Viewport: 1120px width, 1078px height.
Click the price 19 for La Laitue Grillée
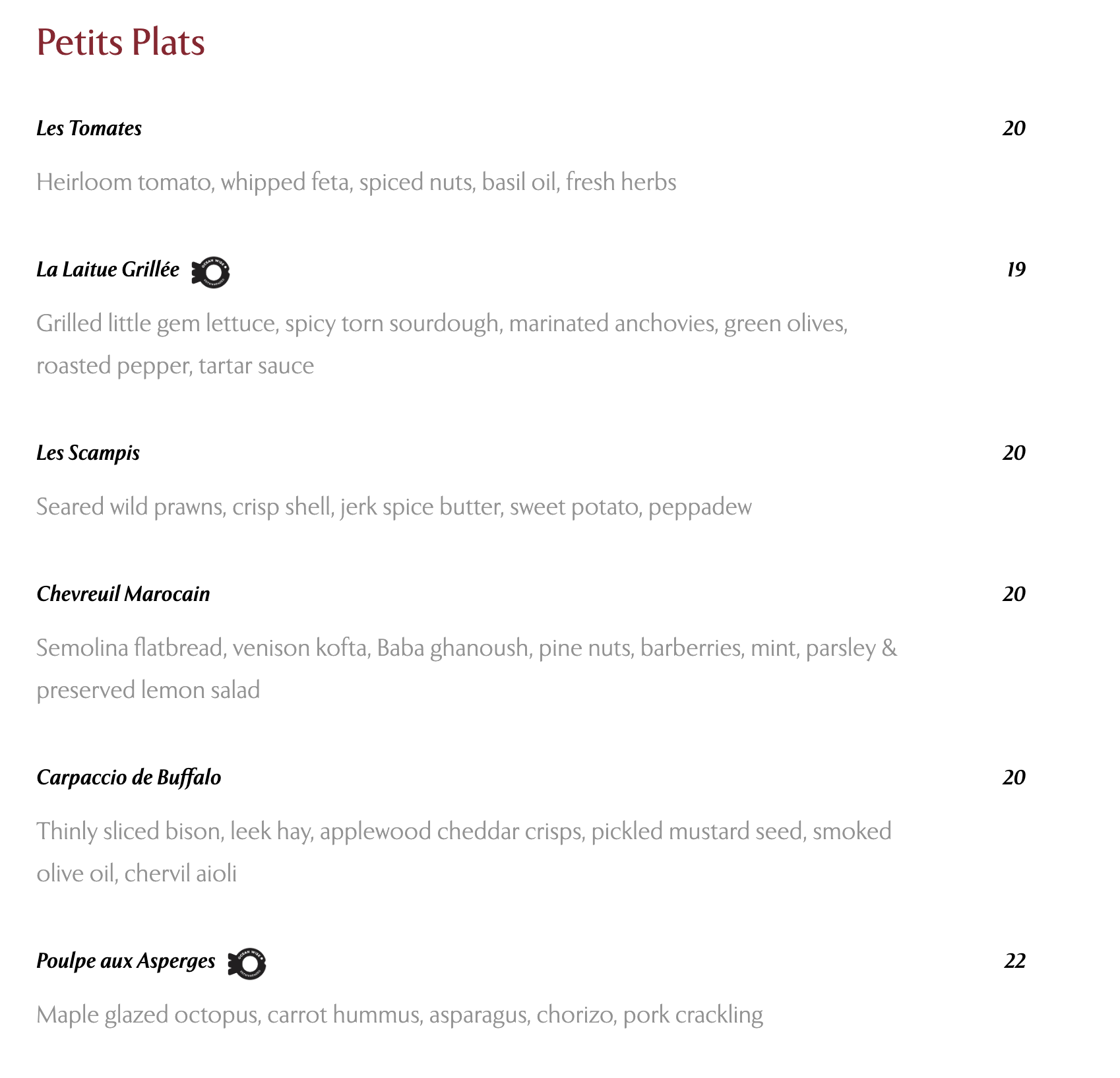(x=1016, y=270)
